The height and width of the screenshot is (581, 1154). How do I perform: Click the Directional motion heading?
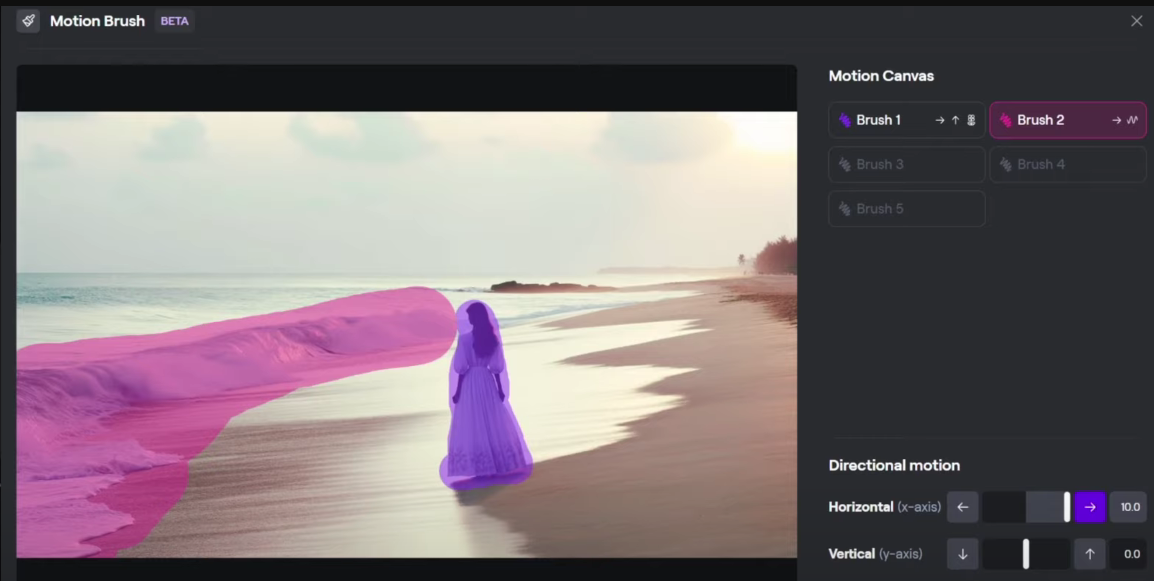pos(894,465)
